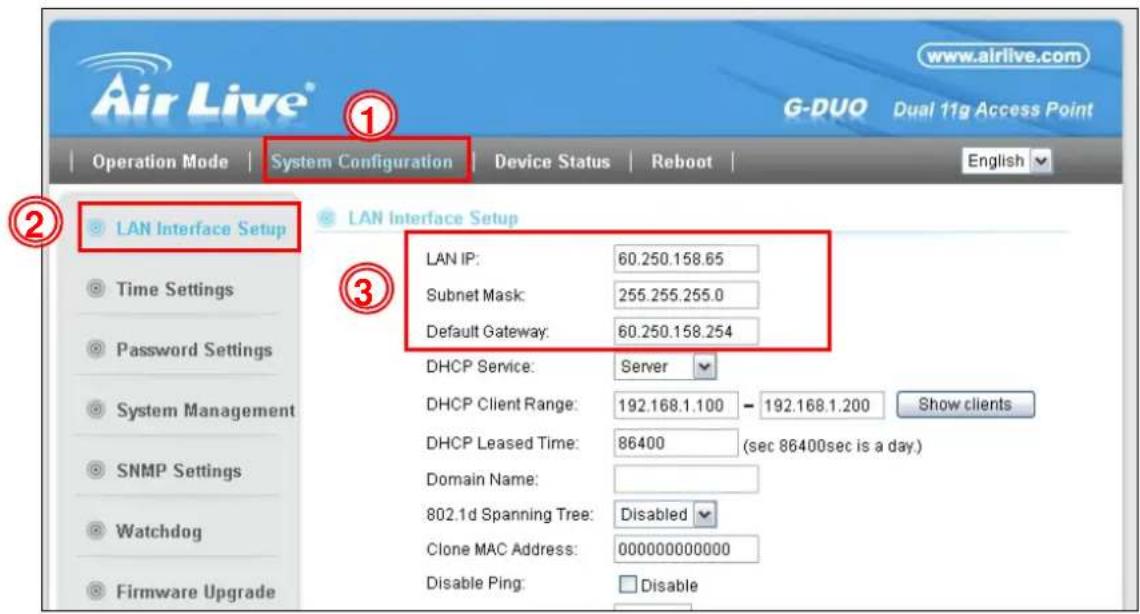This screenshot has width=1140, height=614.
Task: Click the '(sec 86400sec is a day.)' note
Action: pyautogui.click(x=832, y=445)
